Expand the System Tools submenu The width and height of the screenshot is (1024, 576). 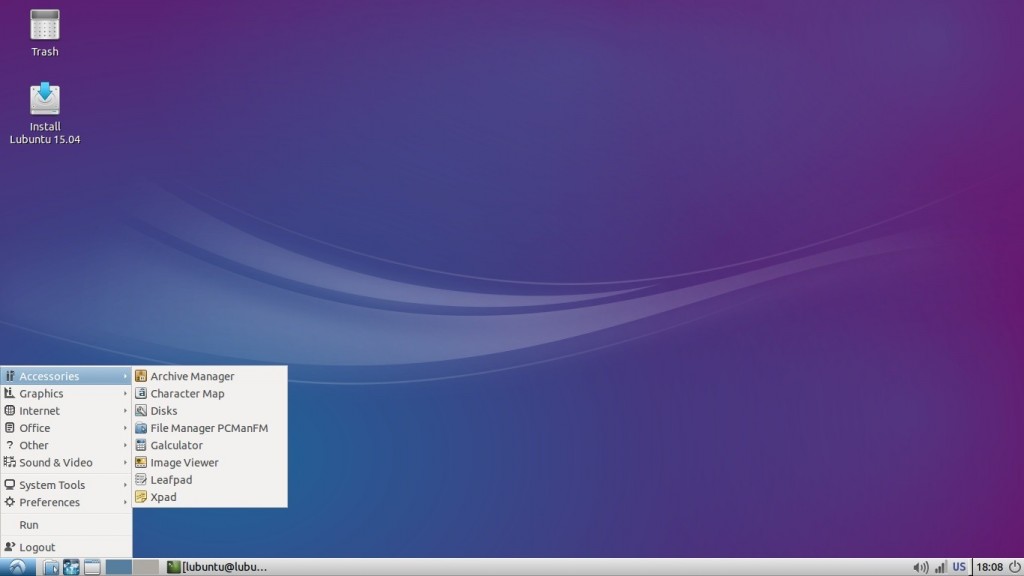(x=50, y=485)
